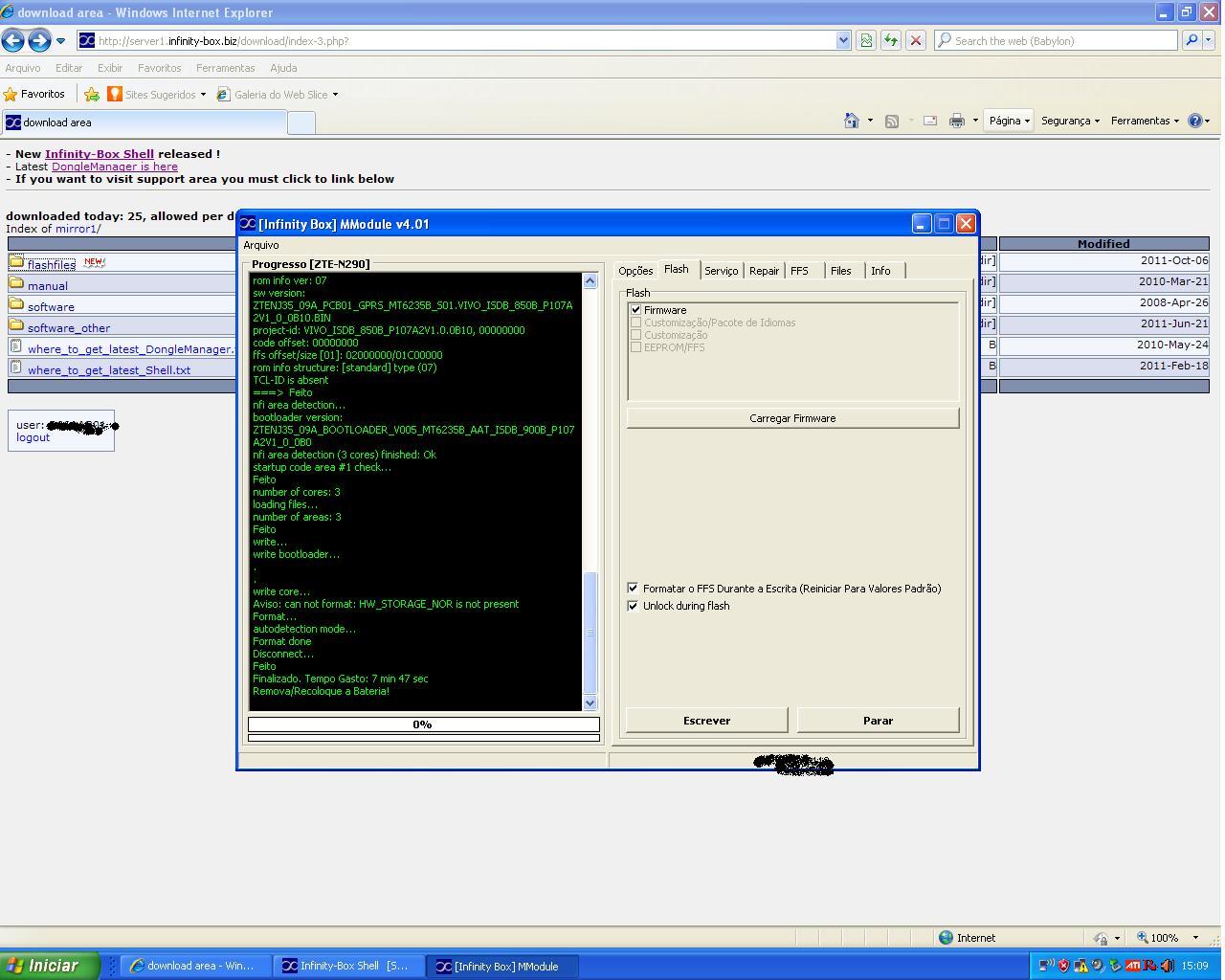This screenshot has height=980, width=1225.
Task: Click the search magnifier button
Action: pos(1192,40)
